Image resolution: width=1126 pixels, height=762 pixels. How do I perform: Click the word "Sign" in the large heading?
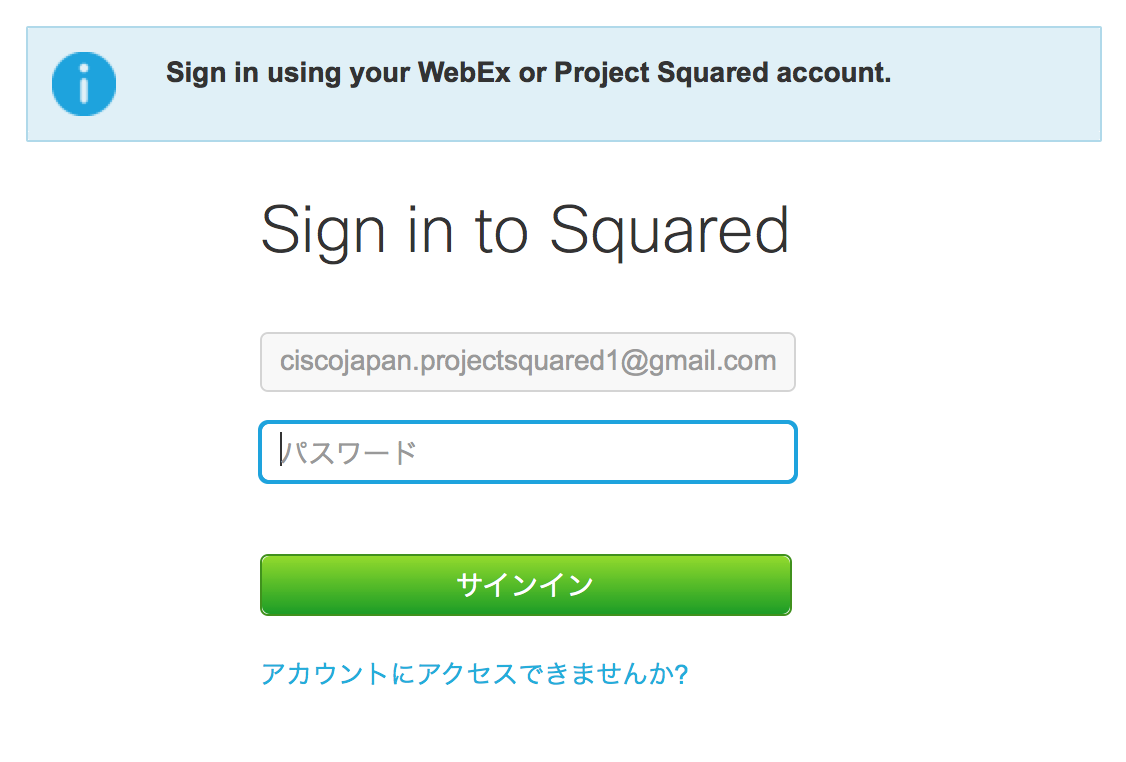click(322, 230)
